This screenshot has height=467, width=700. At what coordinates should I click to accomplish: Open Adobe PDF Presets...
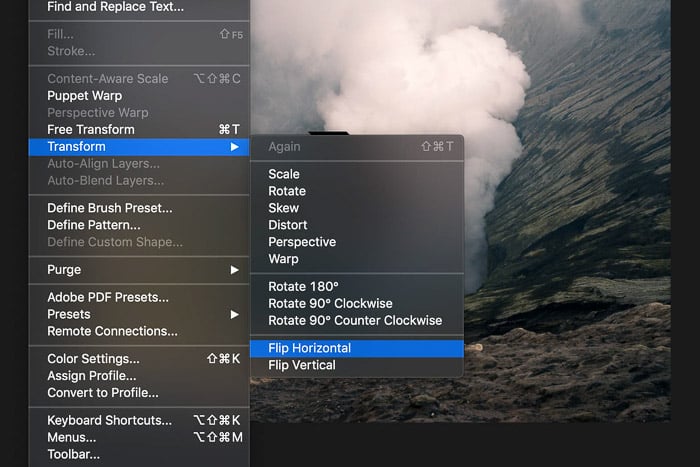139,298
